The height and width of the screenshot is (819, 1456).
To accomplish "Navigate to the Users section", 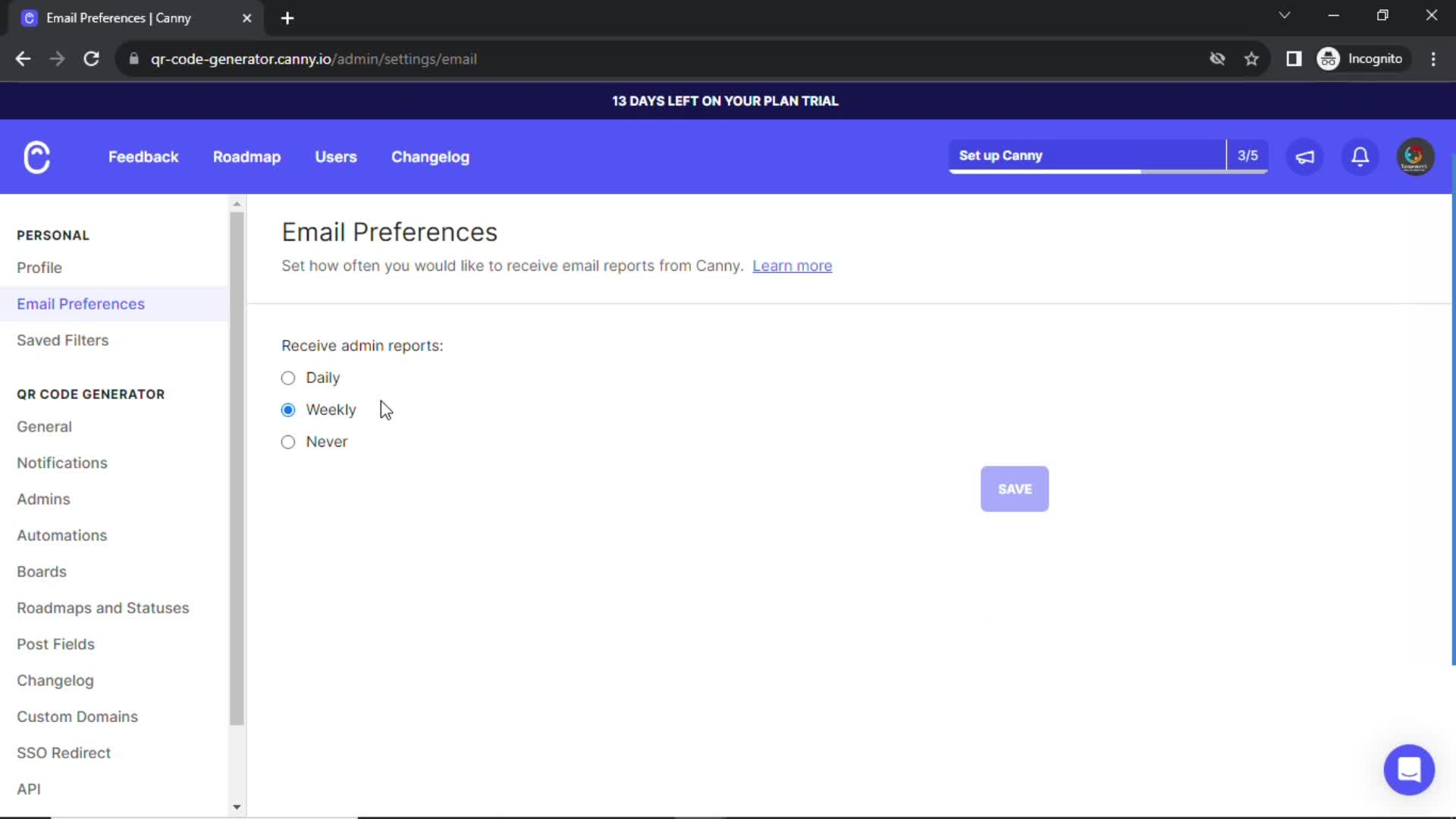I will (x=336, y=157).
